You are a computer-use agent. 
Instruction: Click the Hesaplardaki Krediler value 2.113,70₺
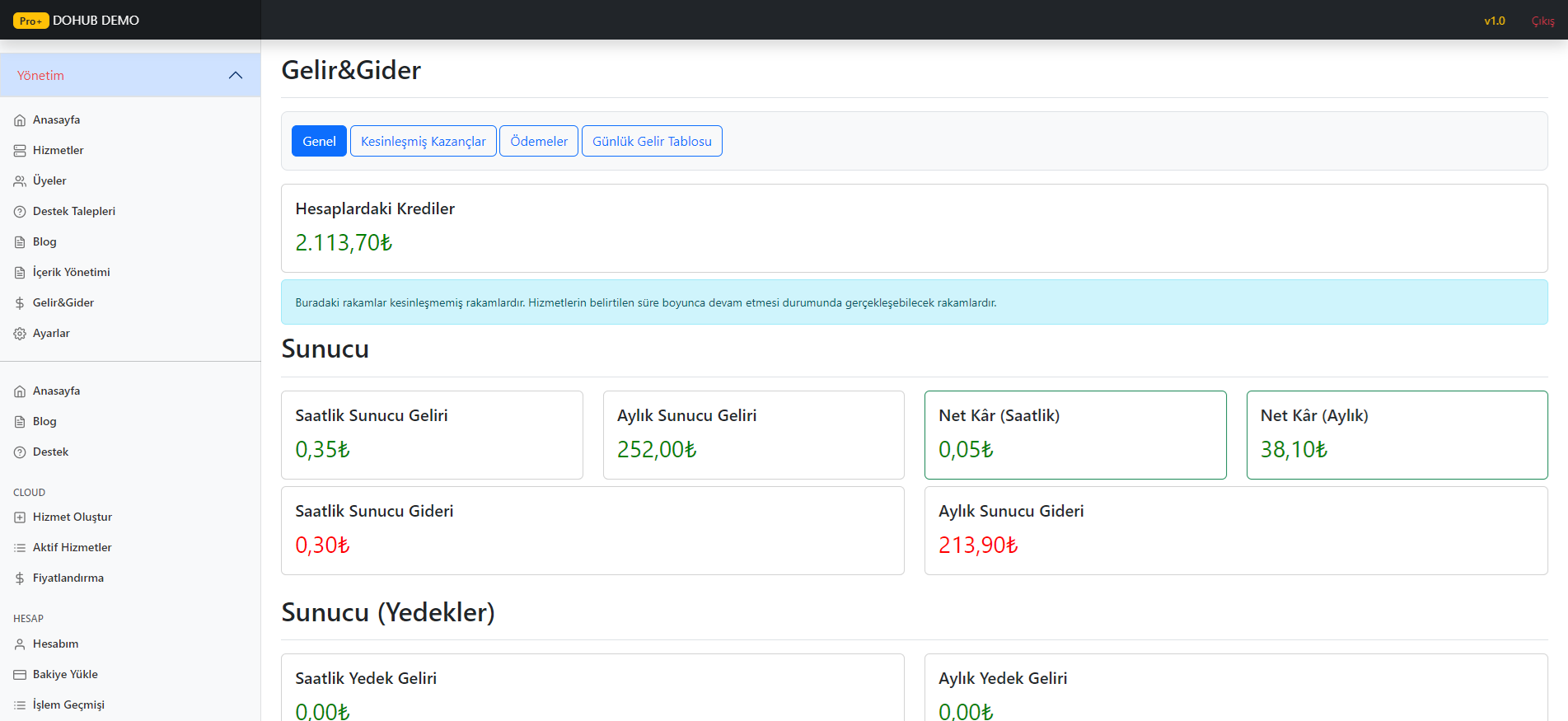344,242
